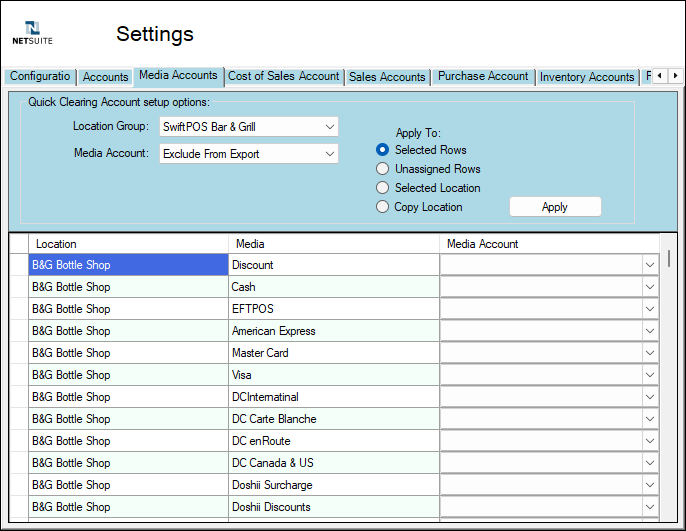Click B&G Bottle Shop location in Visa row

(x=128, y=375)
